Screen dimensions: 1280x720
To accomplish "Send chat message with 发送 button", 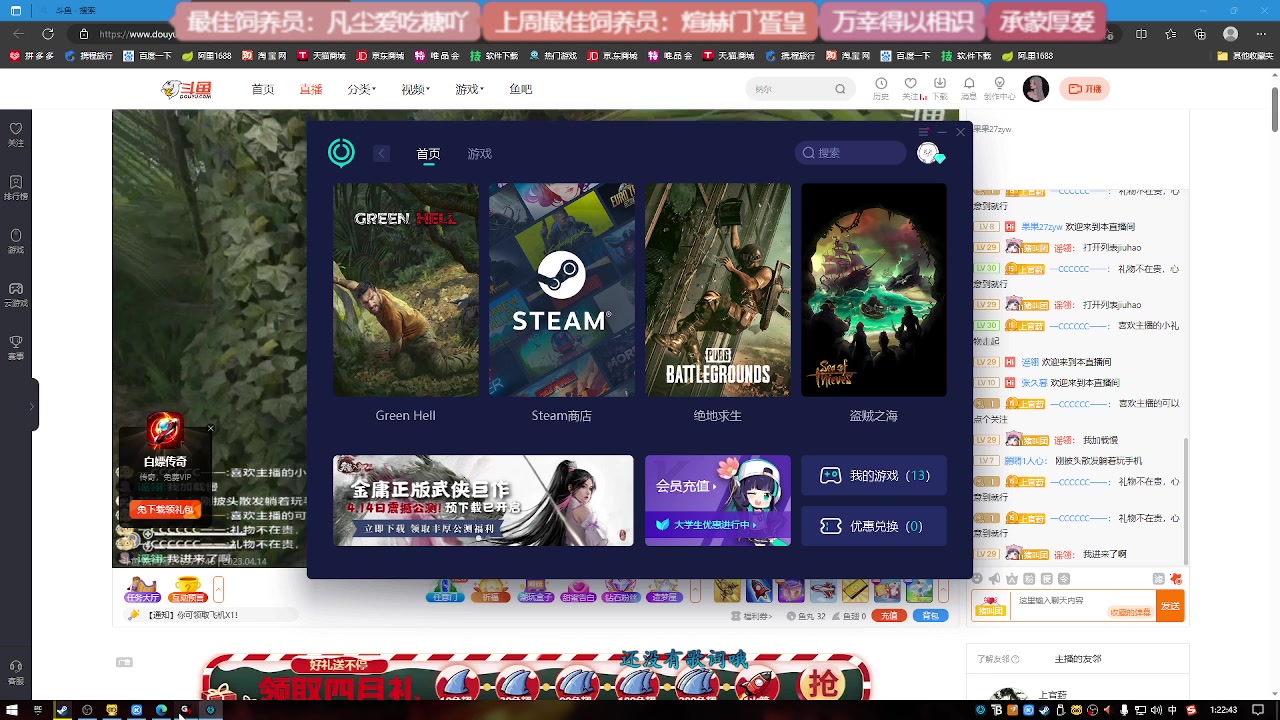I will (x=1171, y=606).
